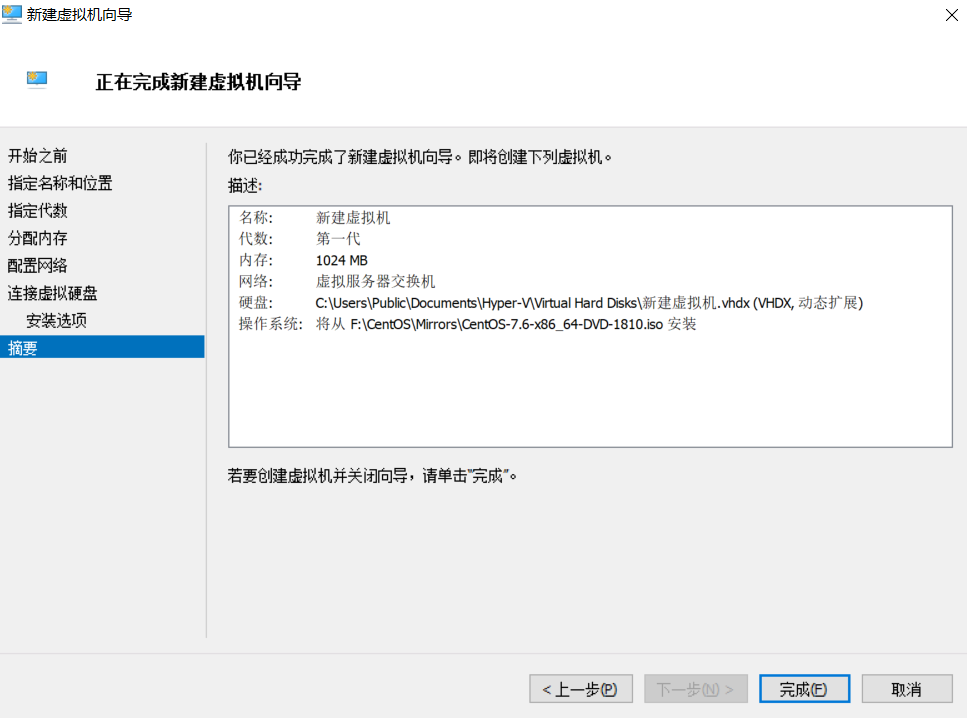Click the 取消 button
The image size is (967, 718).
[x=907, y=688]
